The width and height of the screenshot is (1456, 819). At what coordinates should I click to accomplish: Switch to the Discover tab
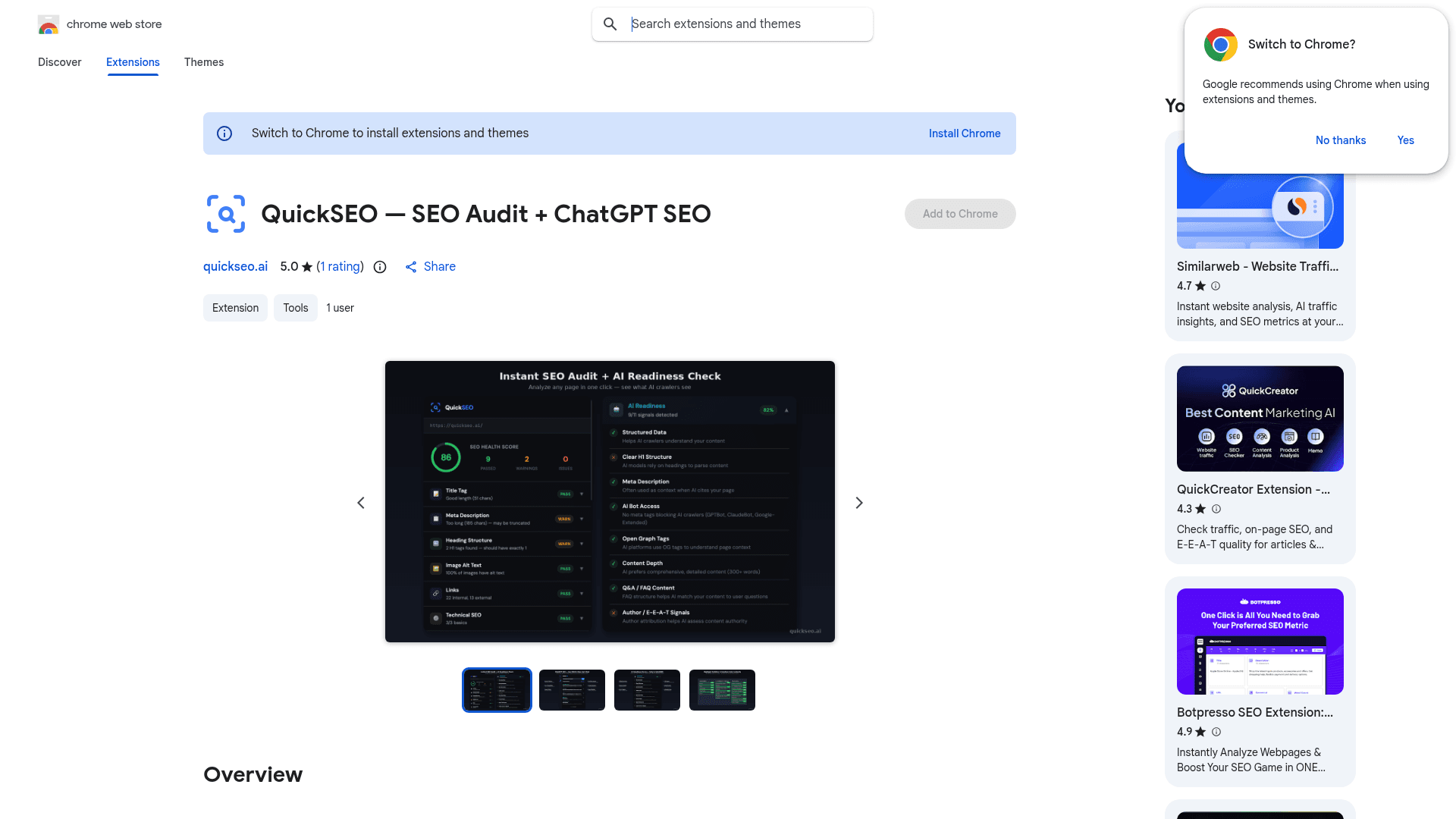coord(59,62)
